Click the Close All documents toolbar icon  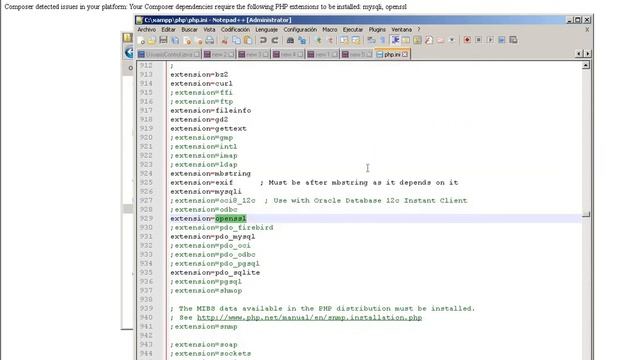tap(199, 40)
